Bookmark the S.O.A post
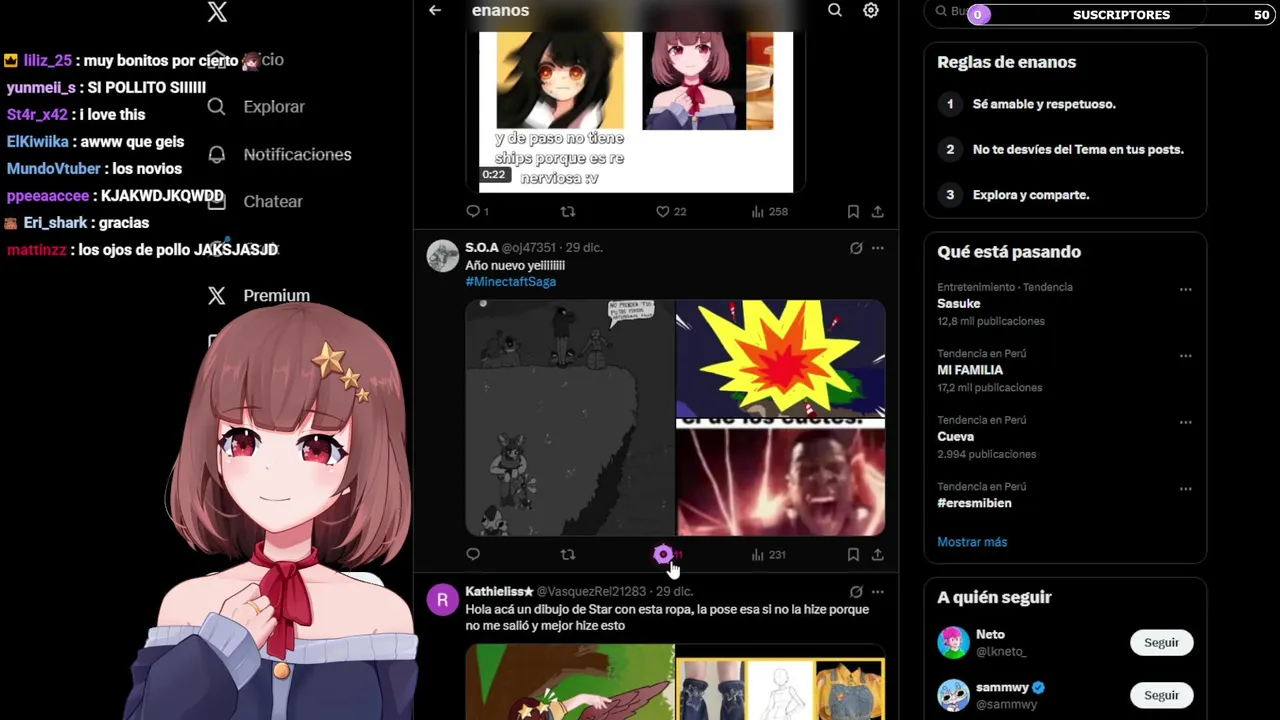 pyautogui.click(x=853, y=555)
